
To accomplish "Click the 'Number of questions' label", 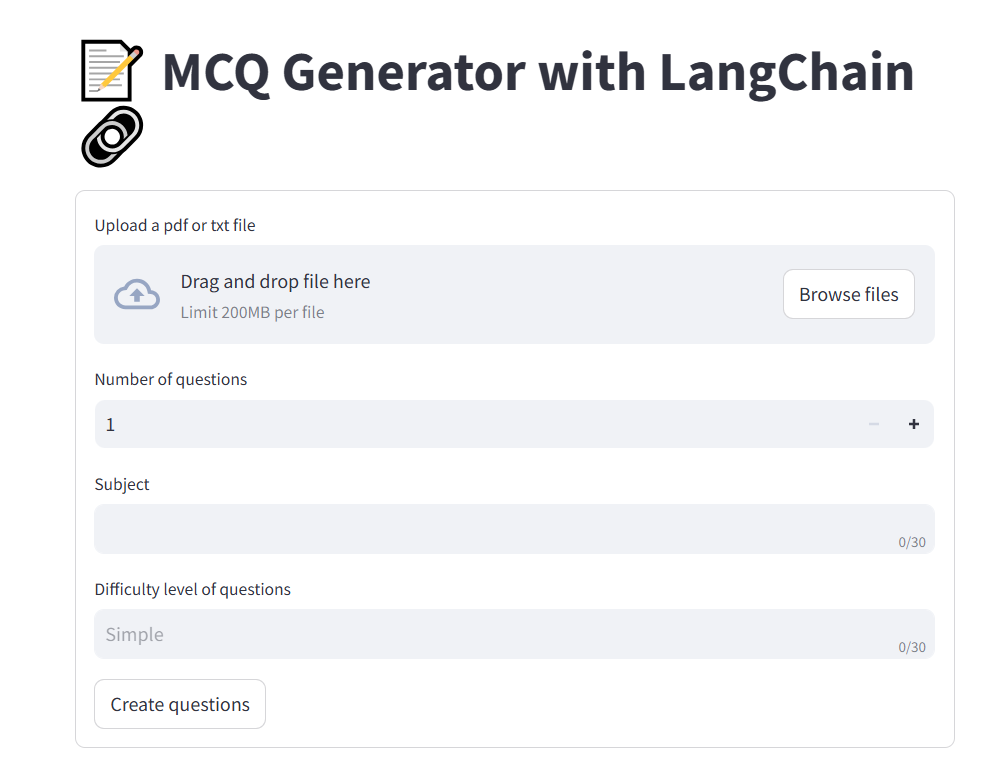I will pos(171,380).
